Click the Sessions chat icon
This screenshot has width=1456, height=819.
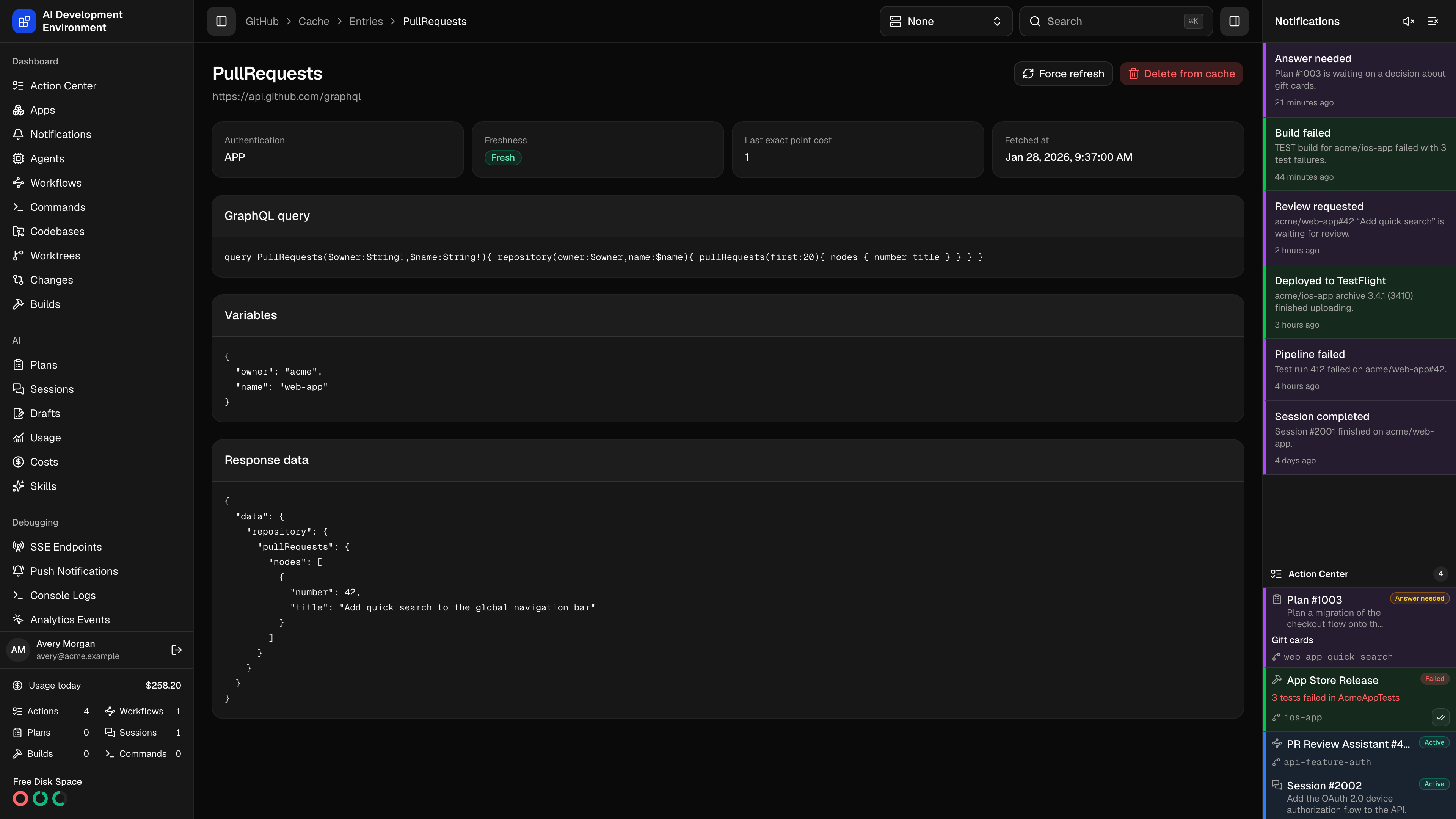tap(18, 389)
